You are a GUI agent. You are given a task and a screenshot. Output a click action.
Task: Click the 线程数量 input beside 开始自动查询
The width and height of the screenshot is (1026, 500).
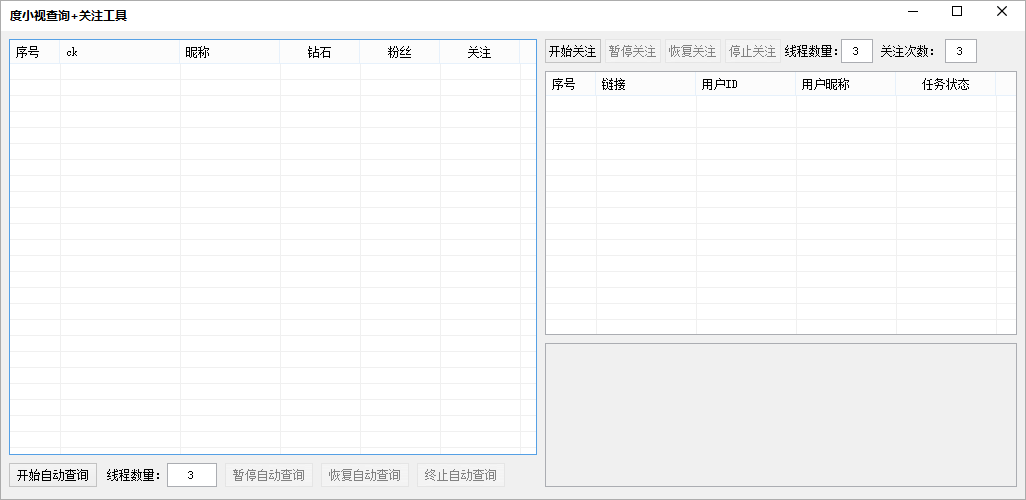point(191,475)
